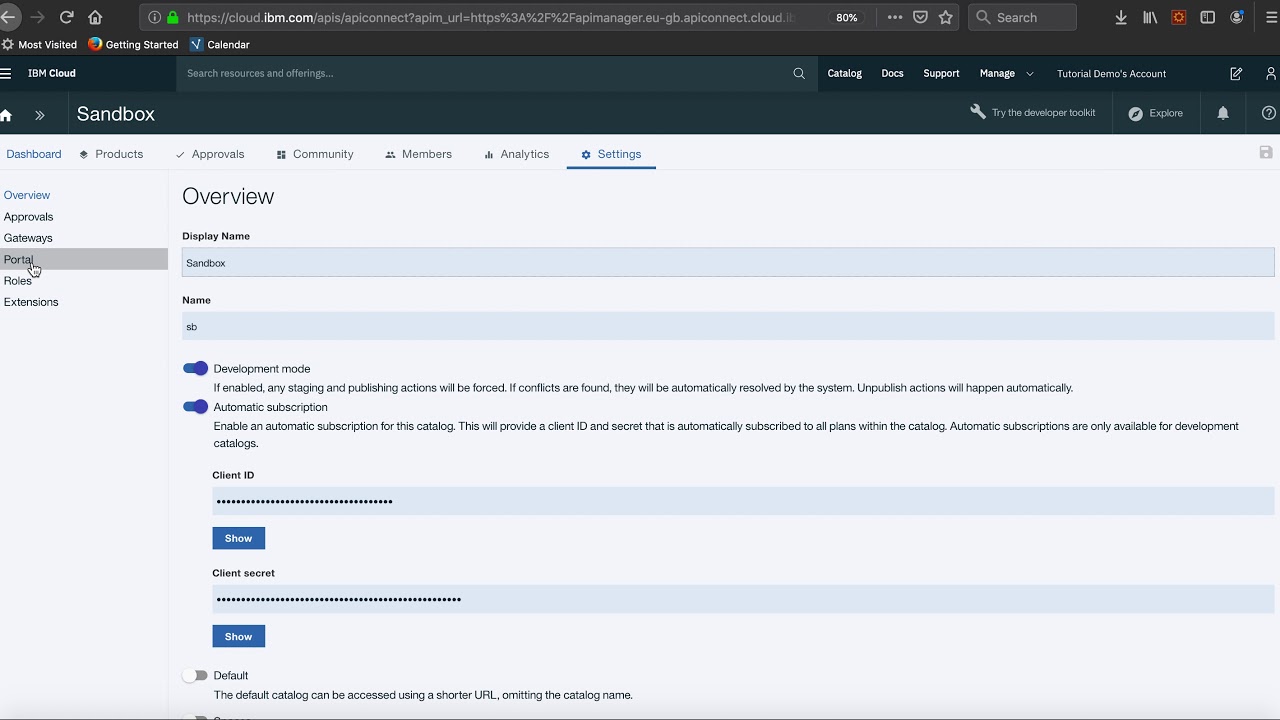
Task: Bookmark this page with the star
Action: pos(946,17)
